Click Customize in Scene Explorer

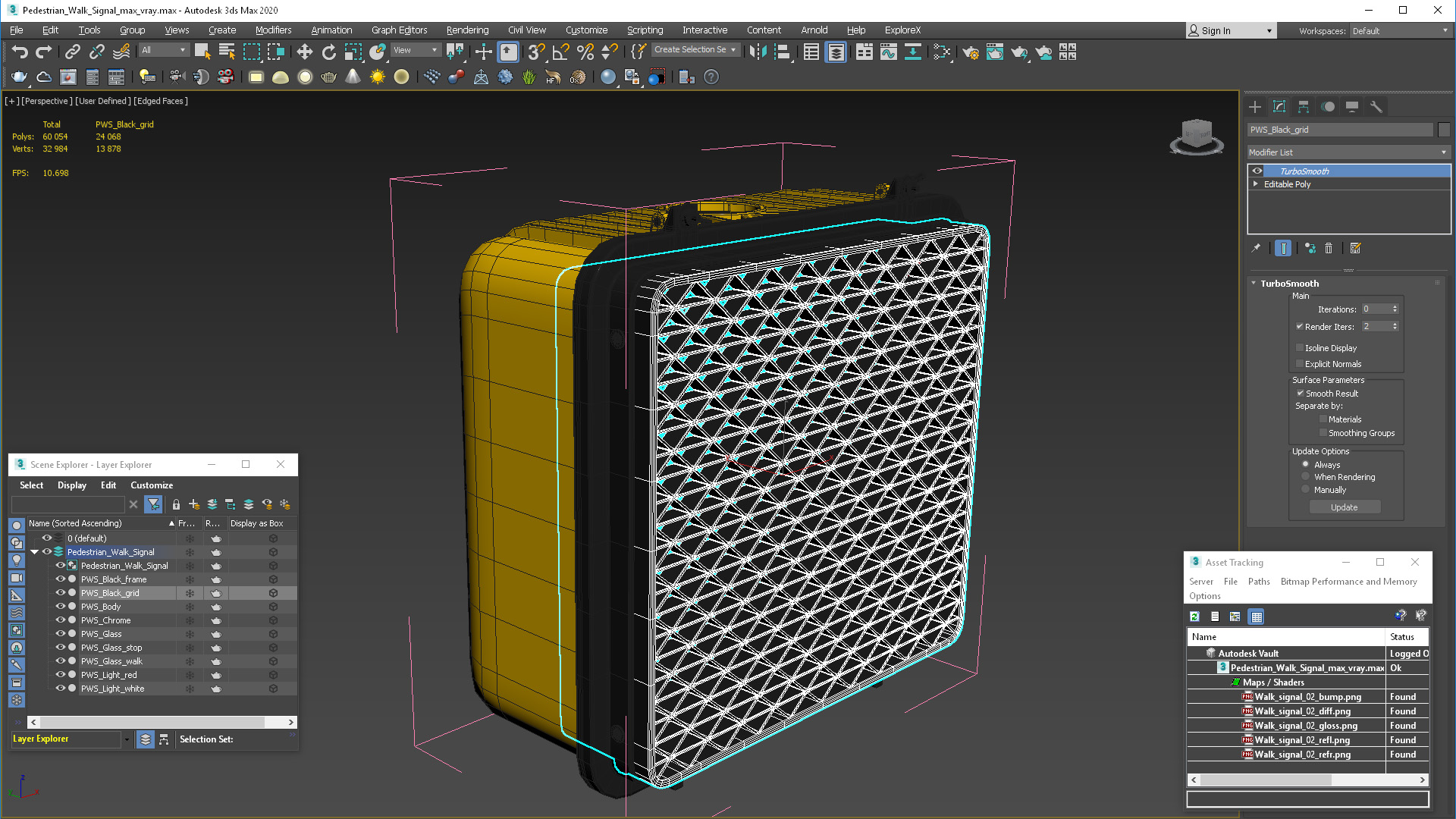152,485
